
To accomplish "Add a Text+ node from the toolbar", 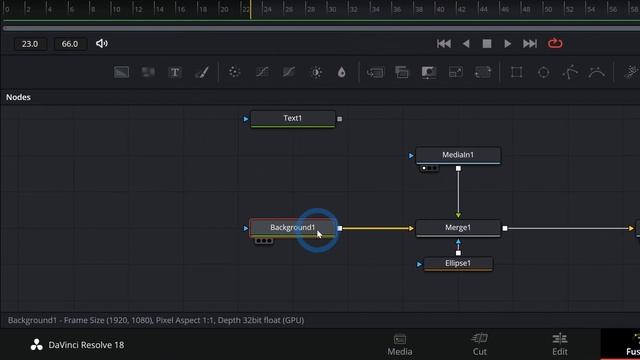I will point(175,72).
